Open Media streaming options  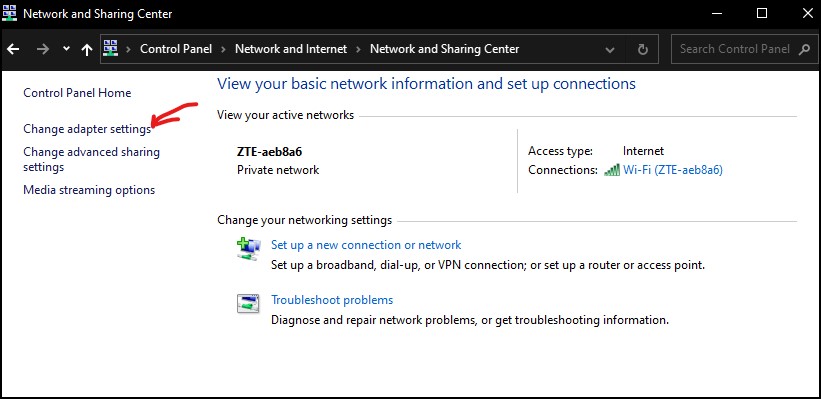pos(89,190)
